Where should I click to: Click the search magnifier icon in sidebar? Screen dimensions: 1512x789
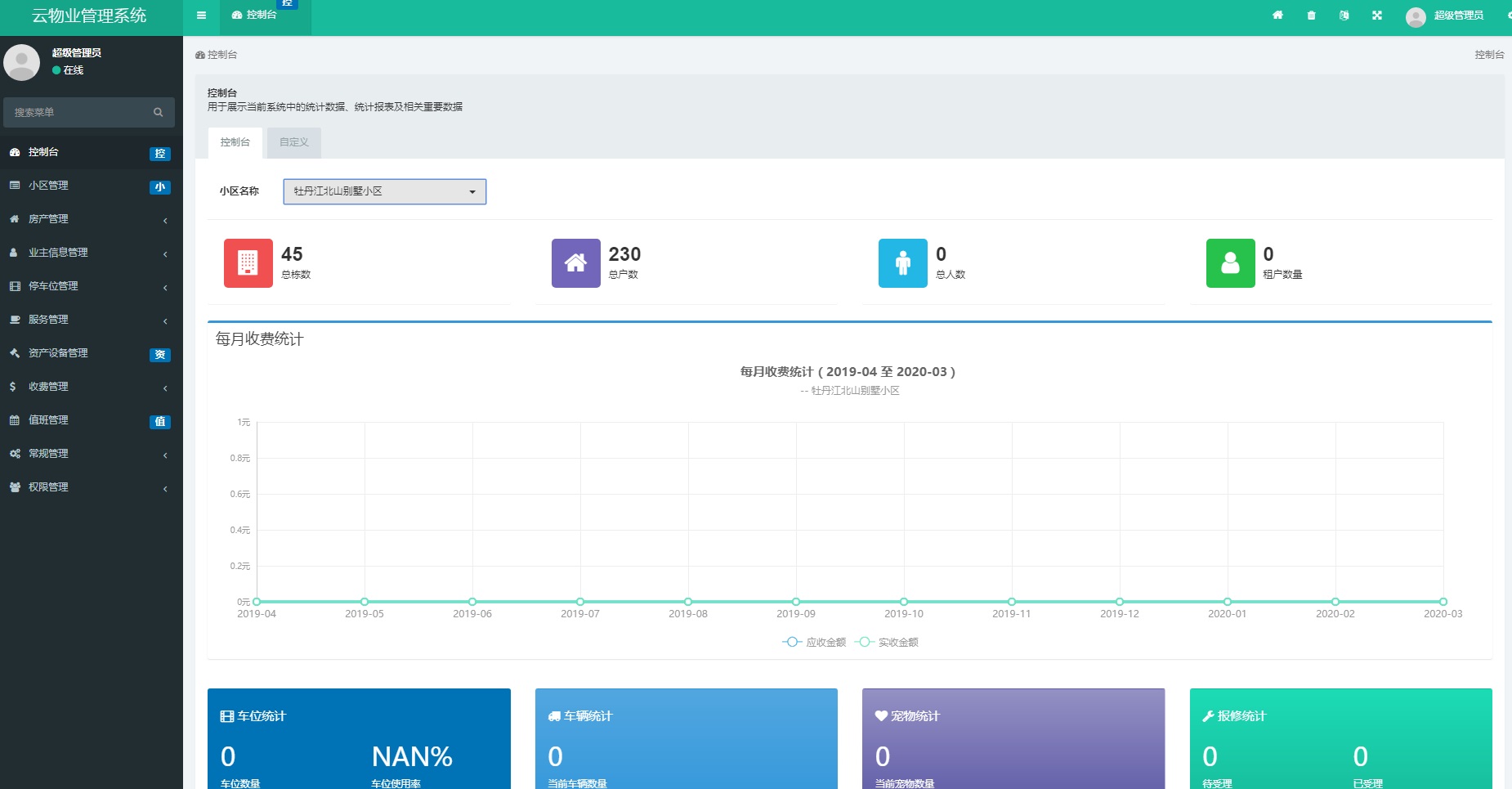(x=159, y=113)
